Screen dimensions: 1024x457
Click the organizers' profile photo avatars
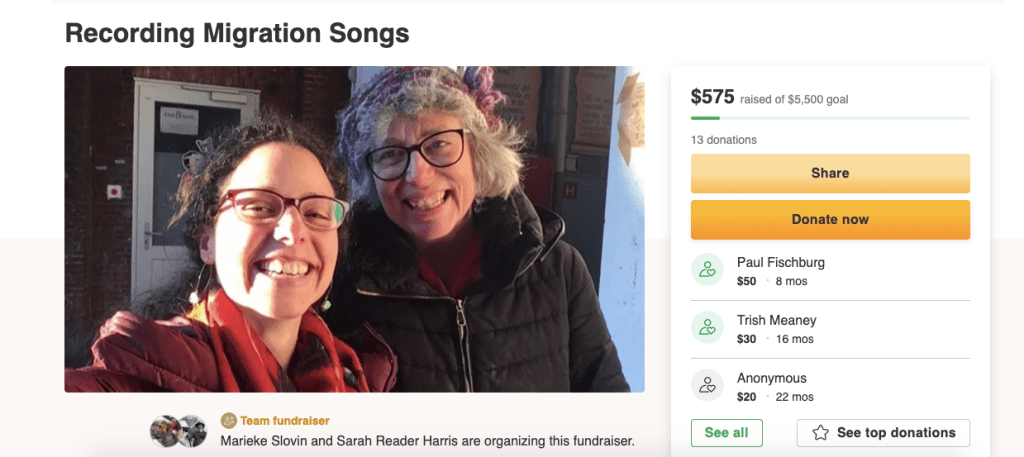178,431
